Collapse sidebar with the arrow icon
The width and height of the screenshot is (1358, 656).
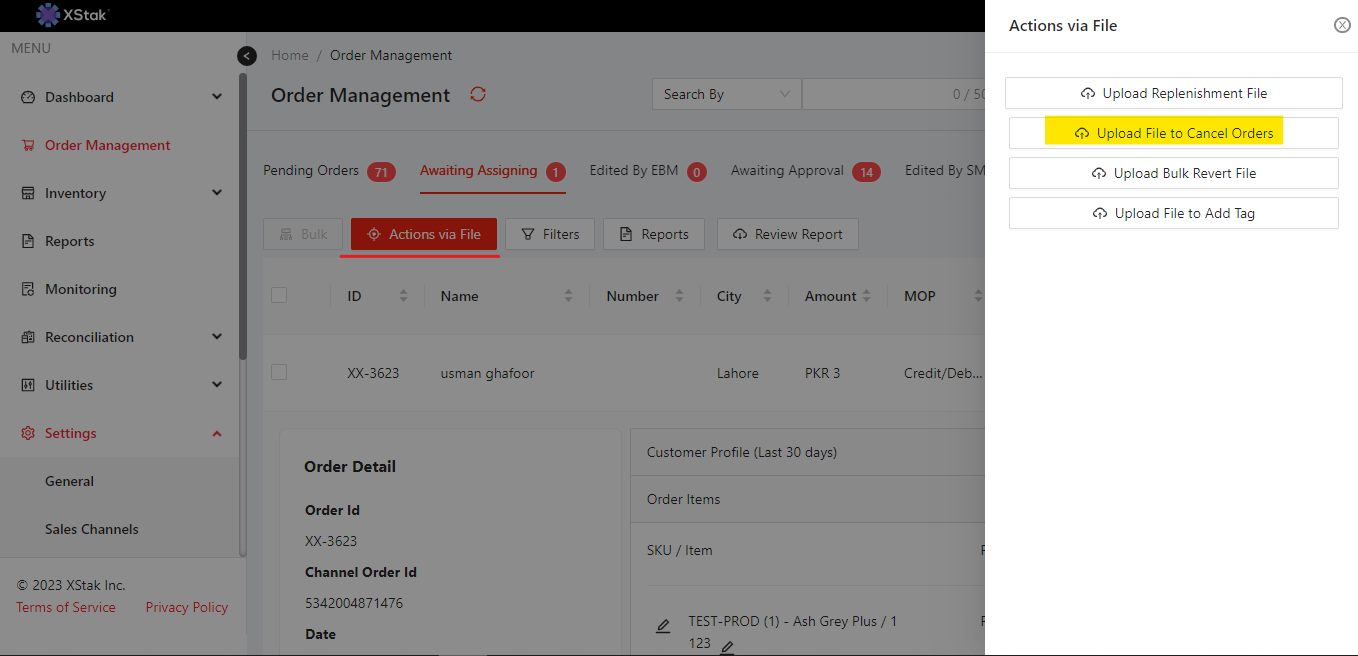(x=247, y=56)
